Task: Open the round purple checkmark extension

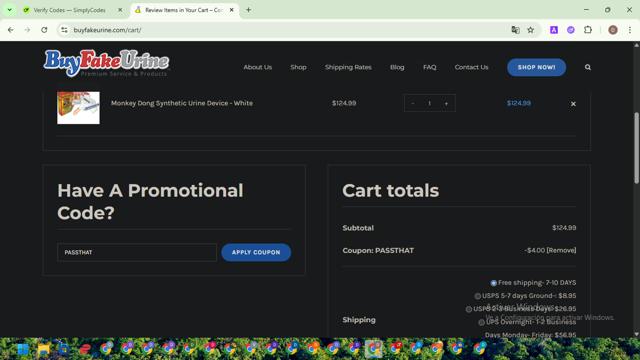Action: pos(571,30)
